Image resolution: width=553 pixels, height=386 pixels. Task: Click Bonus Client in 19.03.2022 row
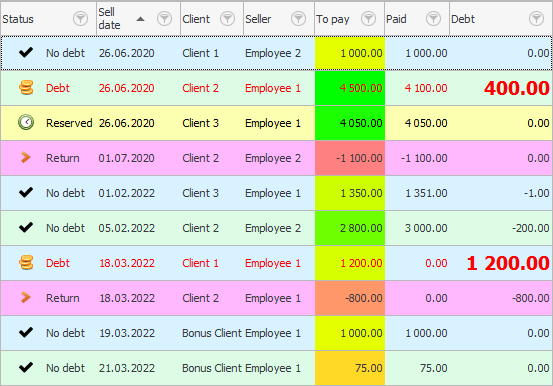click(212, 333)
